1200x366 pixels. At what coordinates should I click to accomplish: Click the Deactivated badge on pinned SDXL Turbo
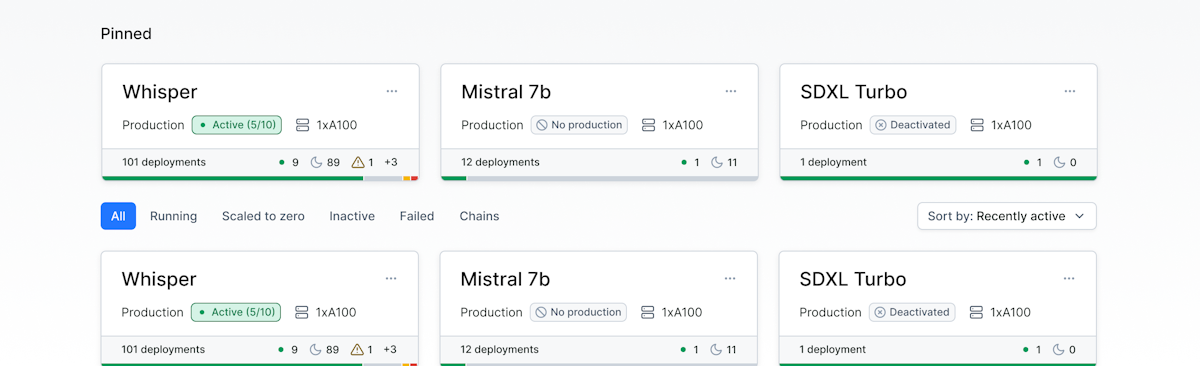point(913,125)
